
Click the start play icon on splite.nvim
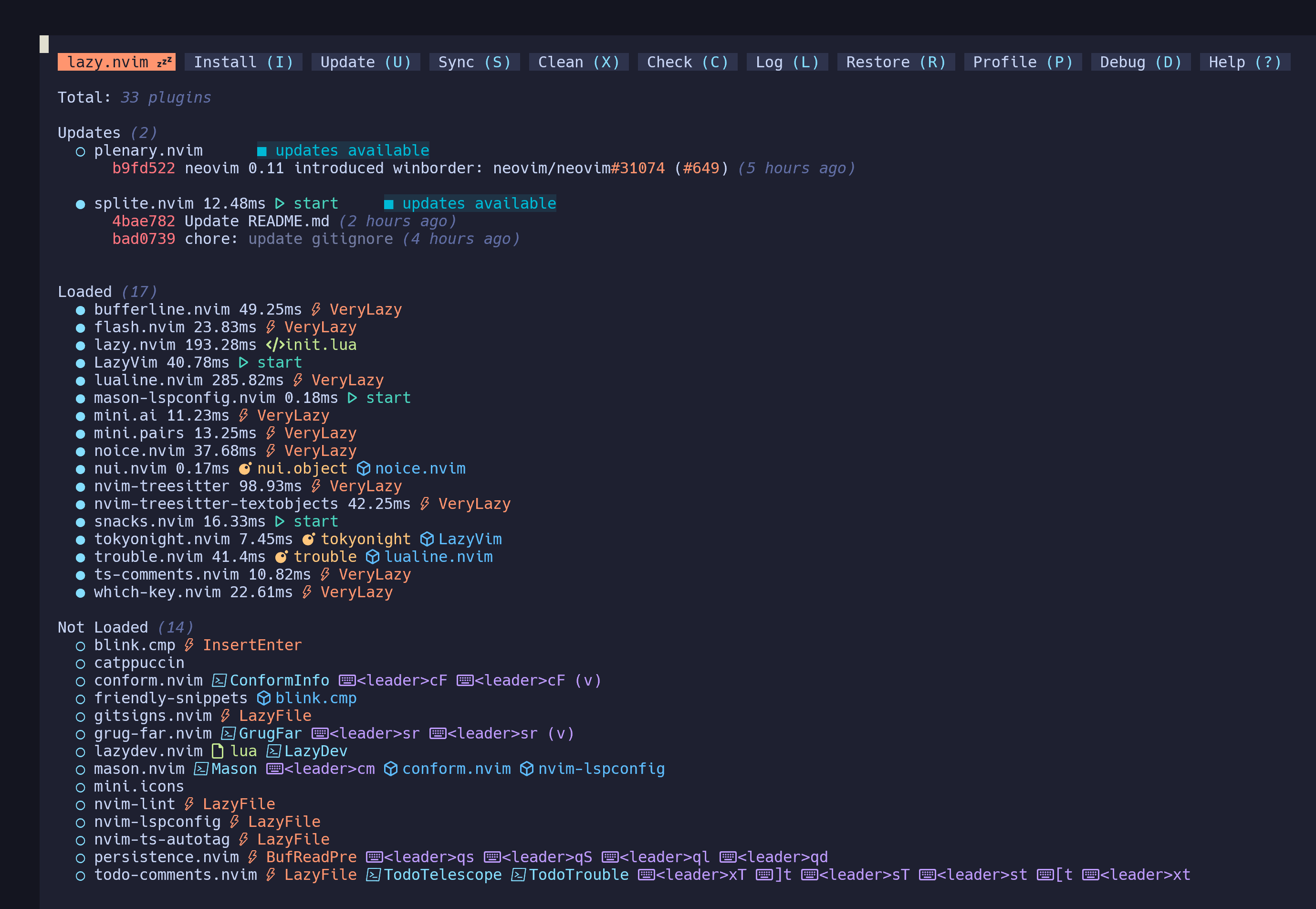pos(280,203)
